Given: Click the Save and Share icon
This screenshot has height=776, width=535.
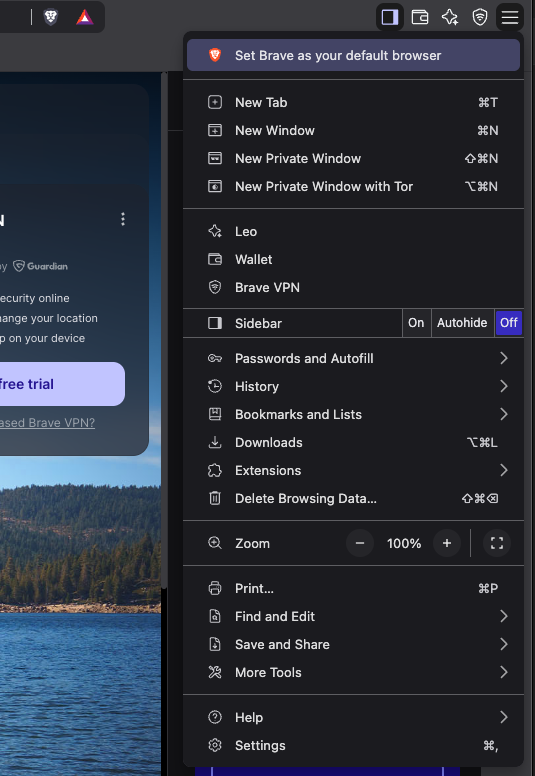Looking at the screenshot, I should [x=215, y=644].
